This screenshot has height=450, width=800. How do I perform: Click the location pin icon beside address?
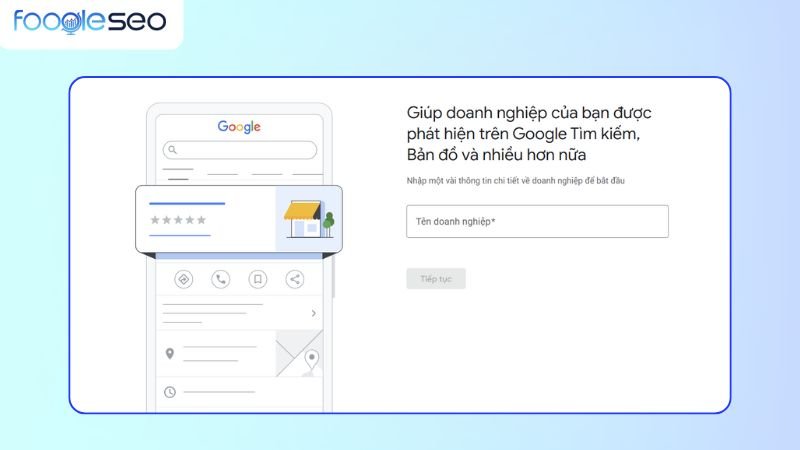pyautogui.click(x=170, y=354)
